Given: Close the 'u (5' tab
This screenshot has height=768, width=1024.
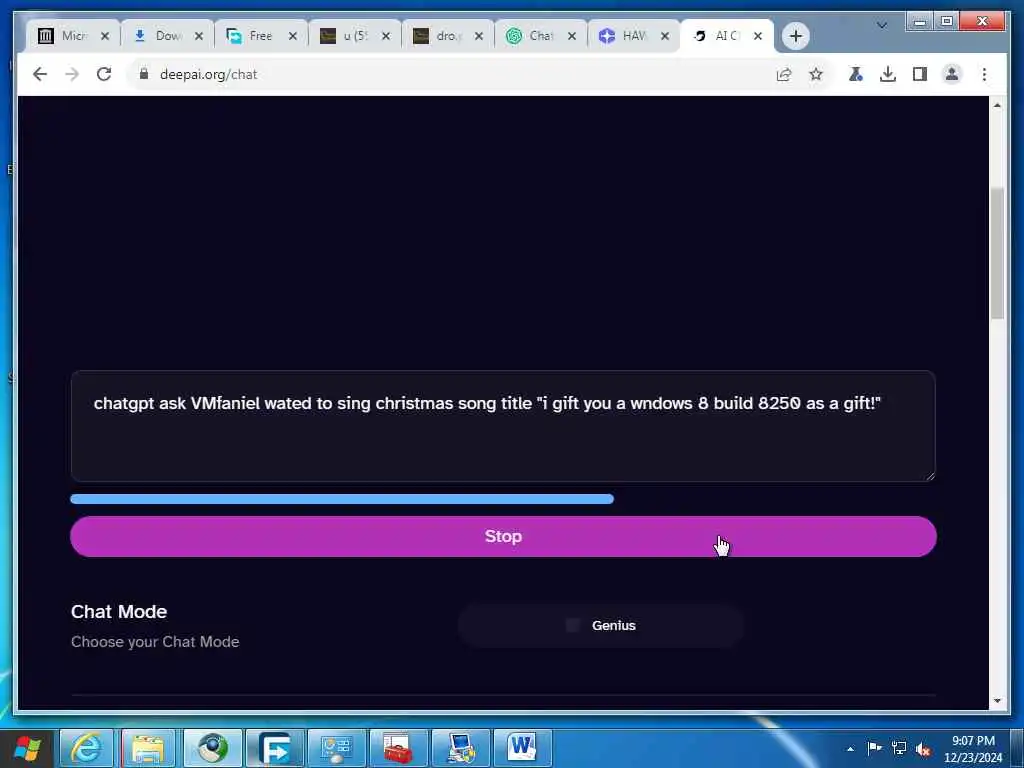Looking at the screenshot, I should point(386,36).
